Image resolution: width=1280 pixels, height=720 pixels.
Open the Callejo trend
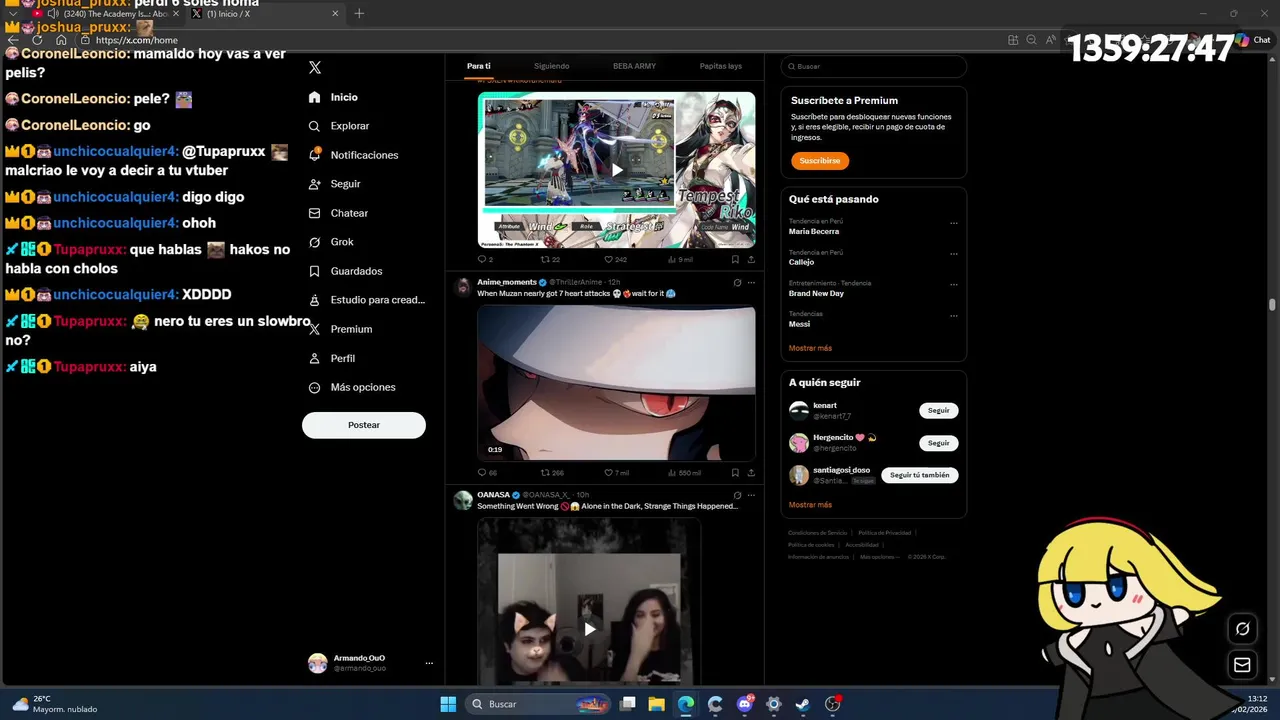pyautogui.click(x=801, y=262)
